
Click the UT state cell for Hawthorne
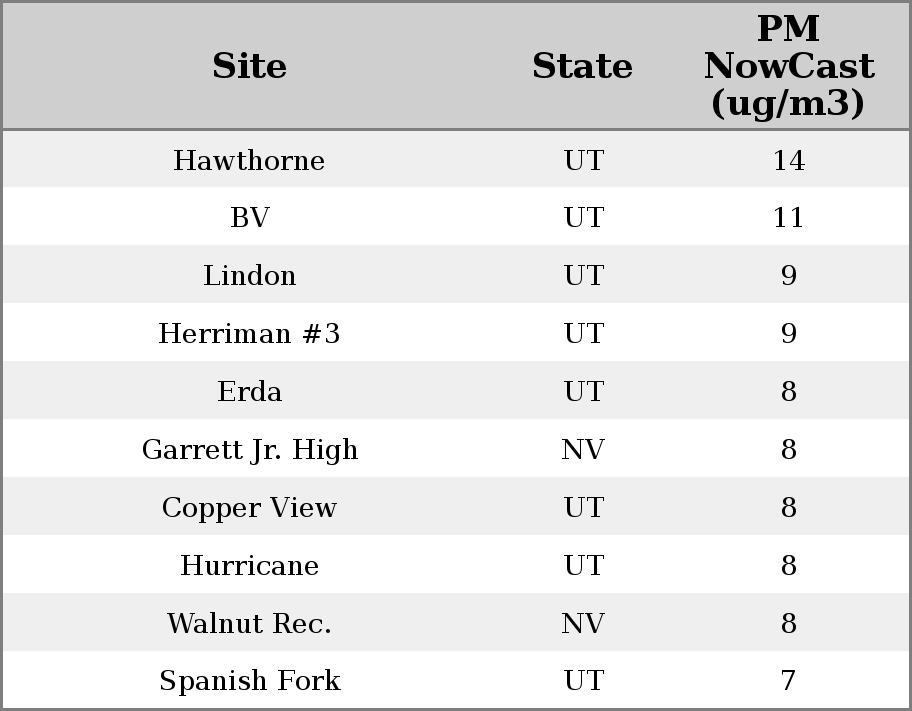point(583,160)
